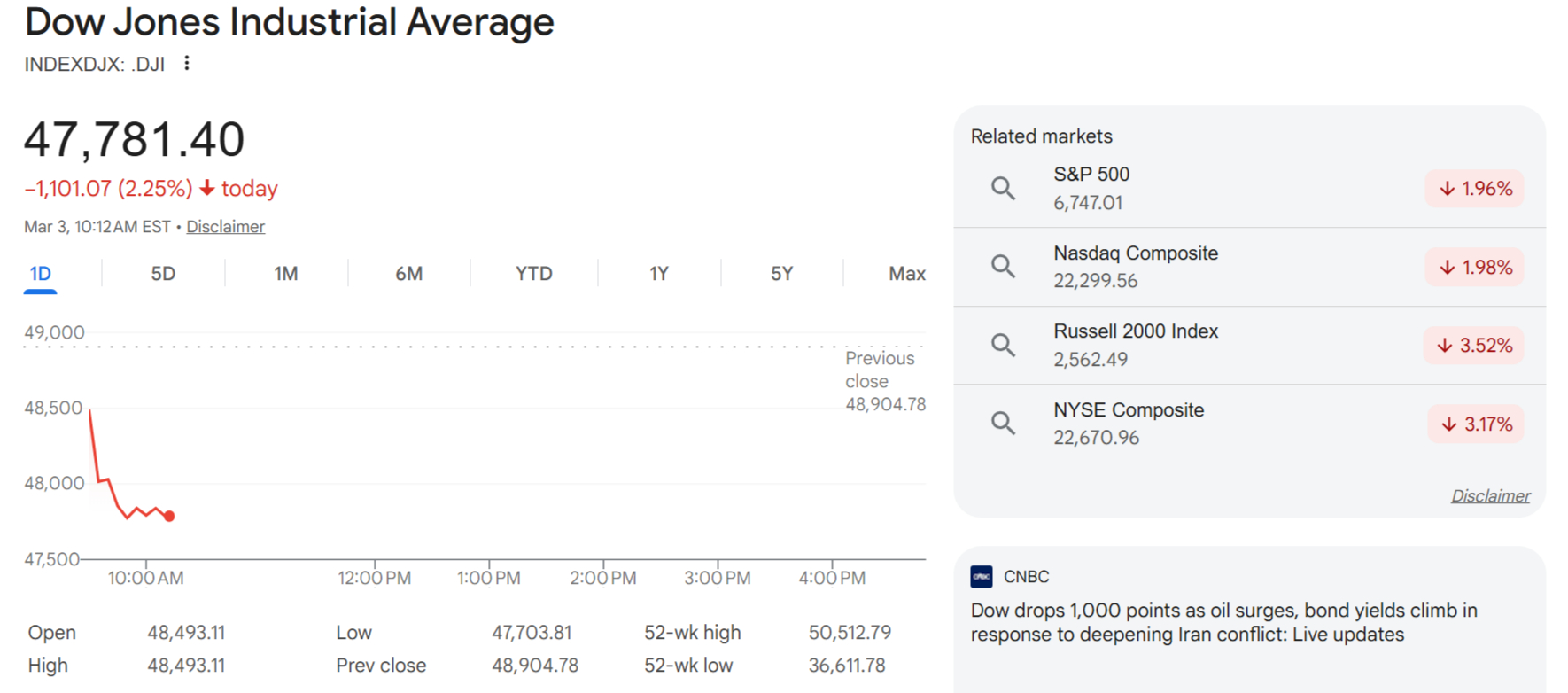The width and height of the screenshot is (1568, 693).
Task: Show the 1M chart range
Action: click(x=285, y=274)
